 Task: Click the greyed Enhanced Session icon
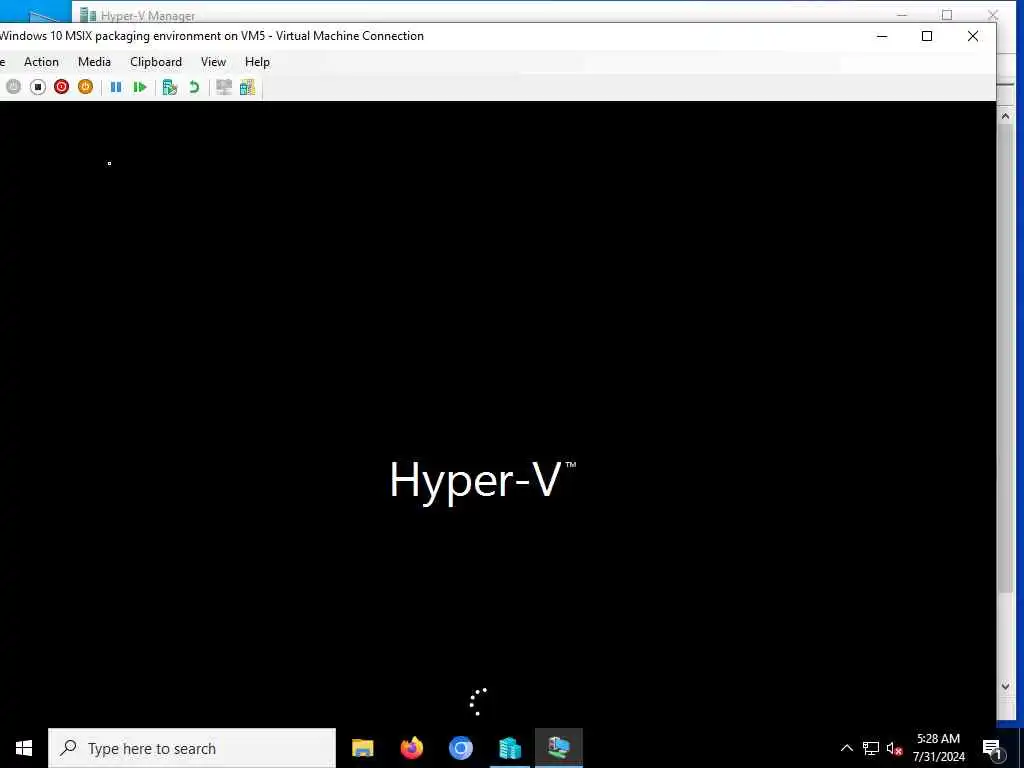(224, 87)
